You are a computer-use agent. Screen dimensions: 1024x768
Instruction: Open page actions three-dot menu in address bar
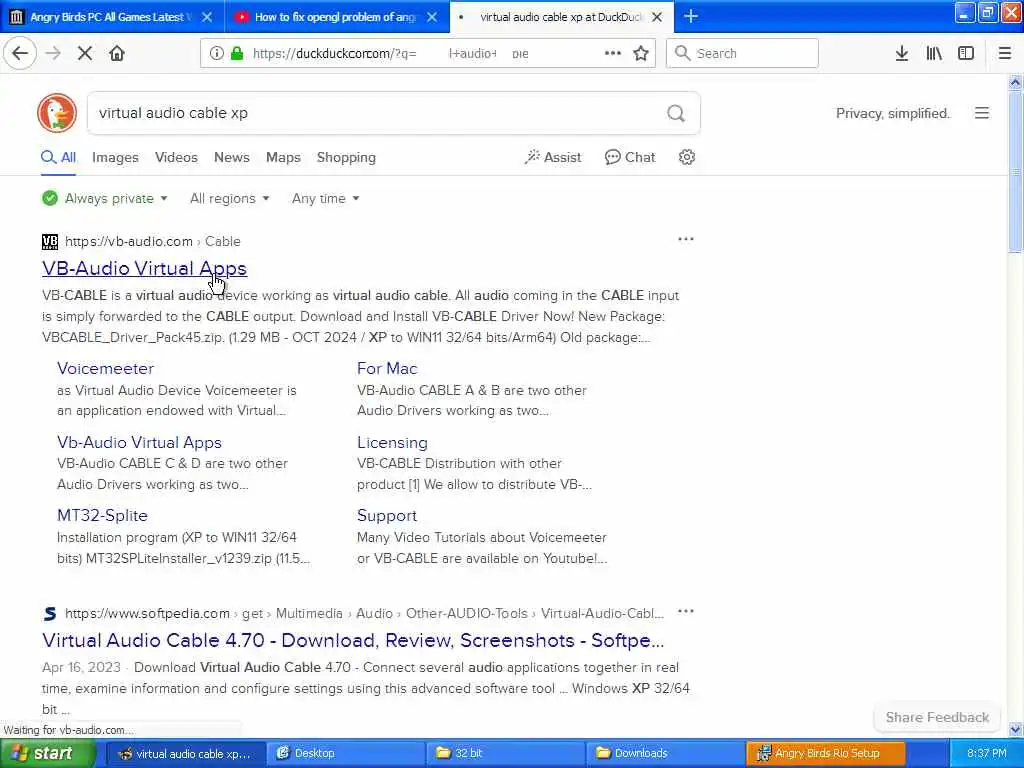[x=613, y=53]
